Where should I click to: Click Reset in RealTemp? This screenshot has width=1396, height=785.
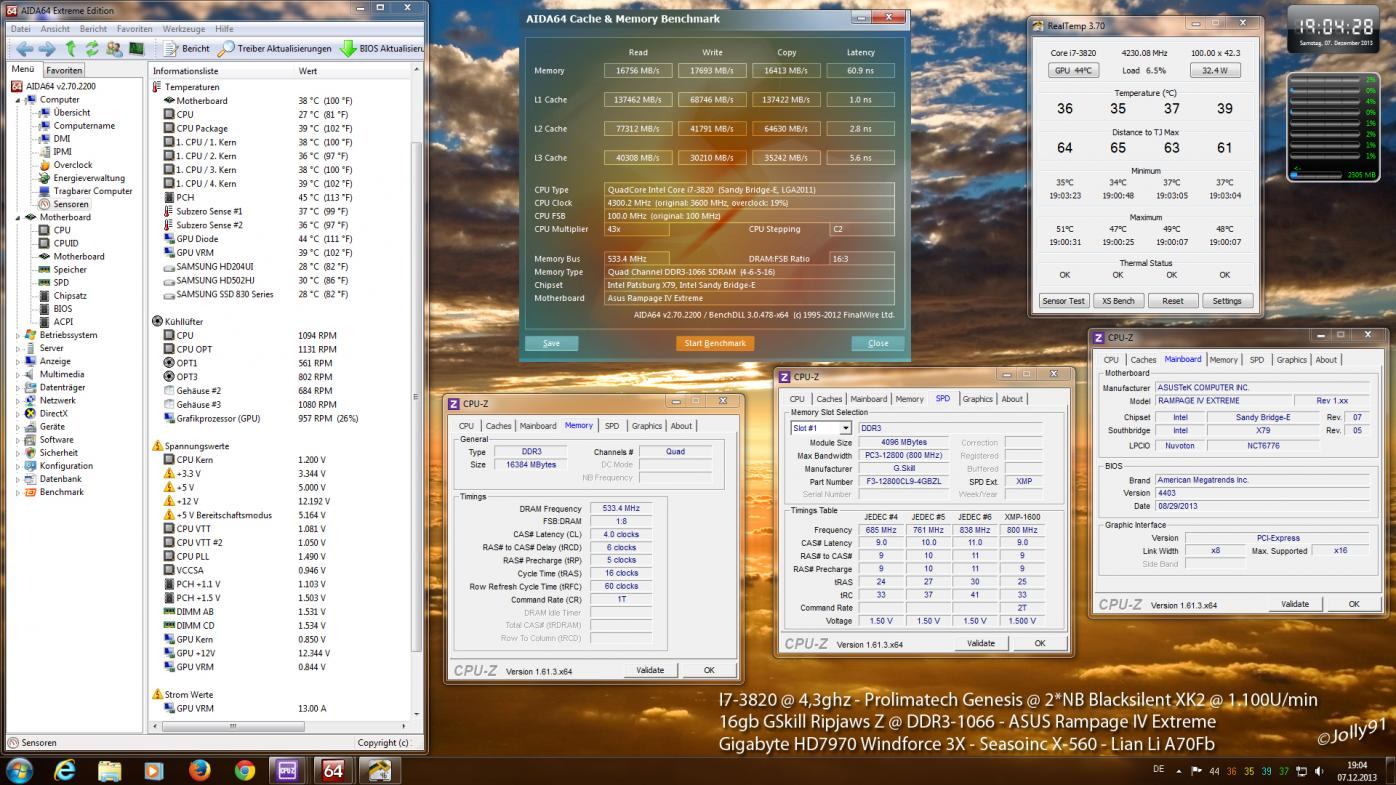pyautogui.click(x=1173, y=300)
